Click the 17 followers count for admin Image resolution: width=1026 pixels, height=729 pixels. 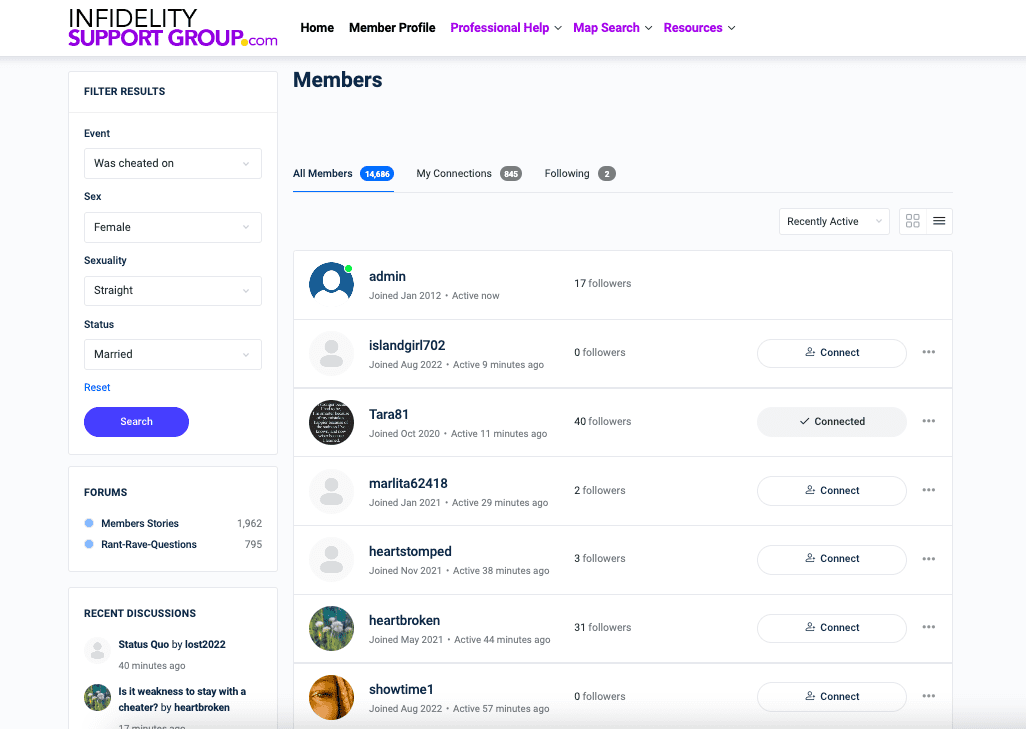pos(603,283)
